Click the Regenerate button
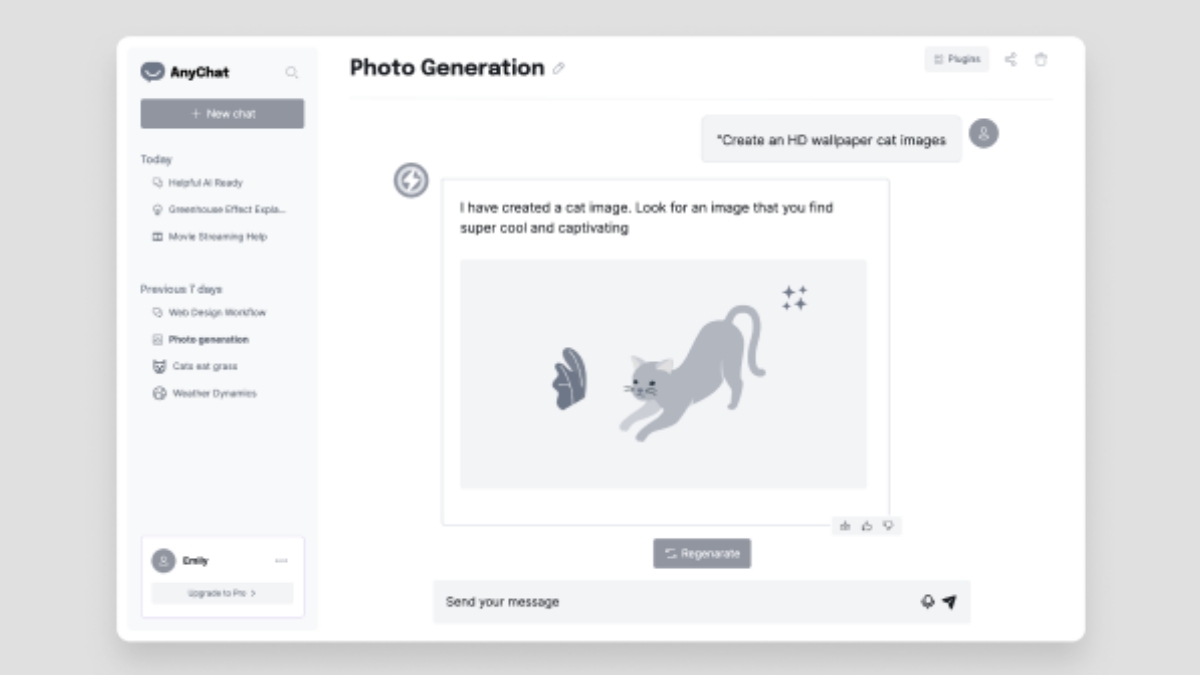1200x675 pixels. (702, 553)
